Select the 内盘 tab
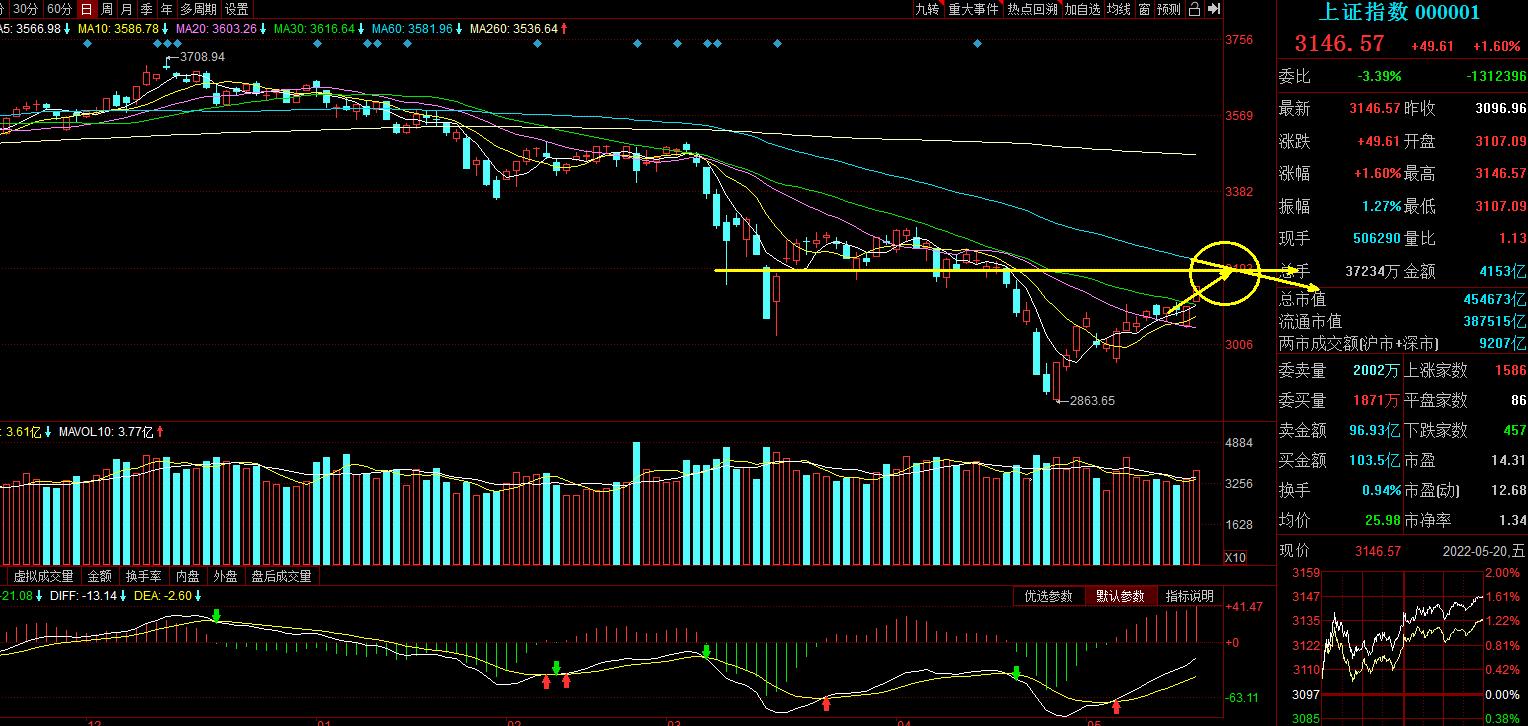Screen dimensions: 1528x726 (188, 576)
